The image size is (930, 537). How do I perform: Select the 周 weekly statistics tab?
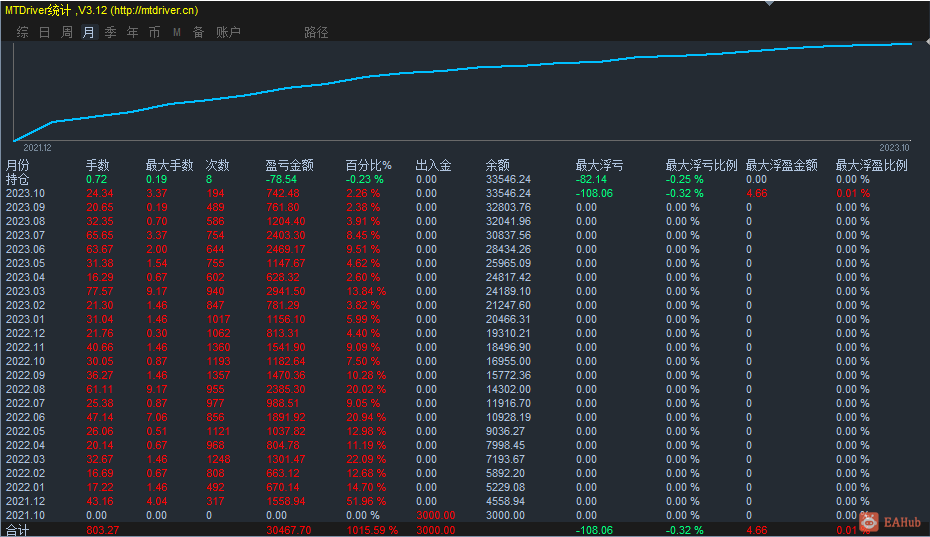(x=66, y=32)
